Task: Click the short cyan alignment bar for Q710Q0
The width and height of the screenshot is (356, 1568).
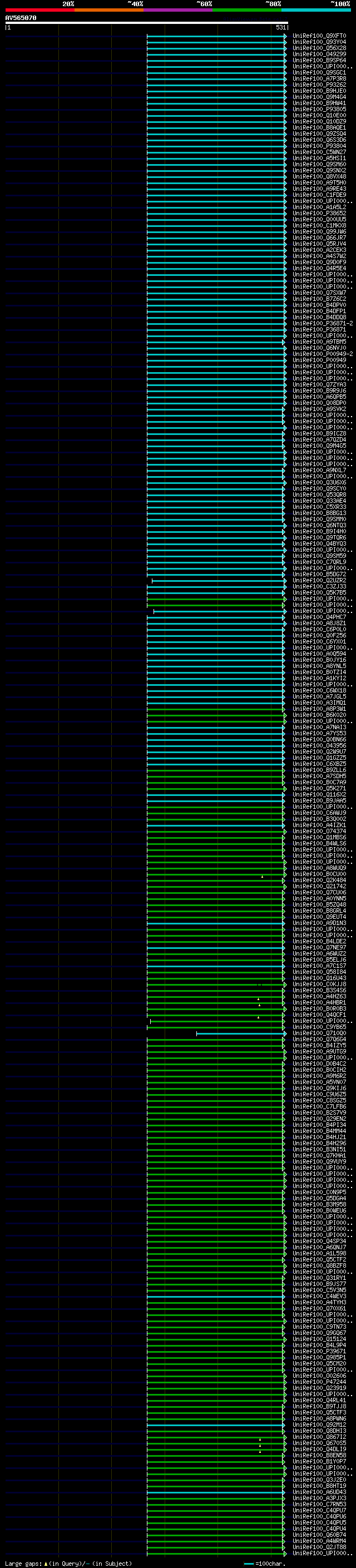Action: [241, 1033]
